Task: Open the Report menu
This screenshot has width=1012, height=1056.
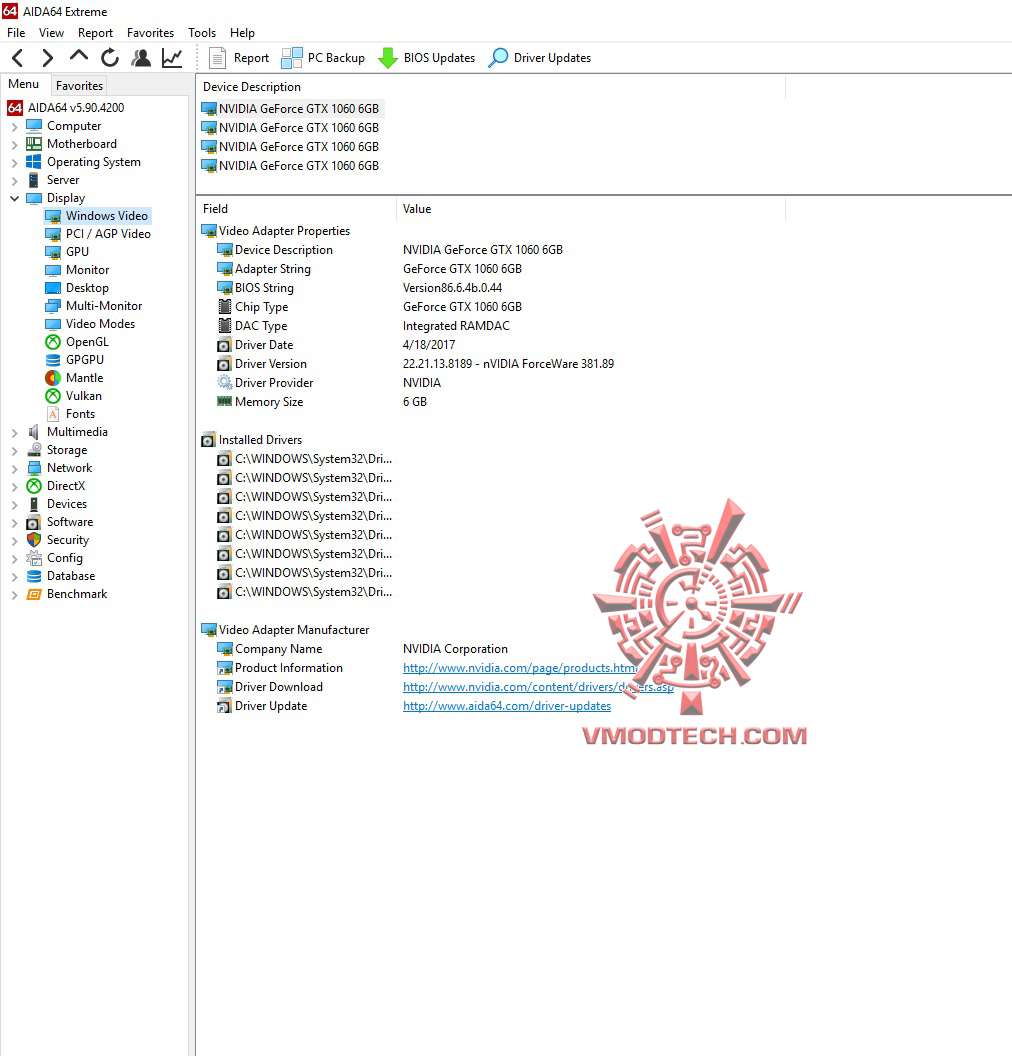Action: 95,33
